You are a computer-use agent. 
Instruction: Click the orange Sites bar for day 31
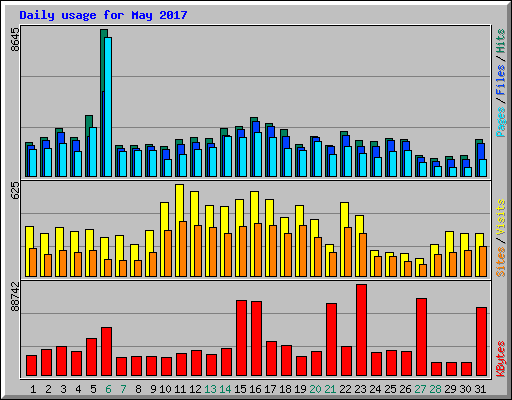tap(483, 261)
